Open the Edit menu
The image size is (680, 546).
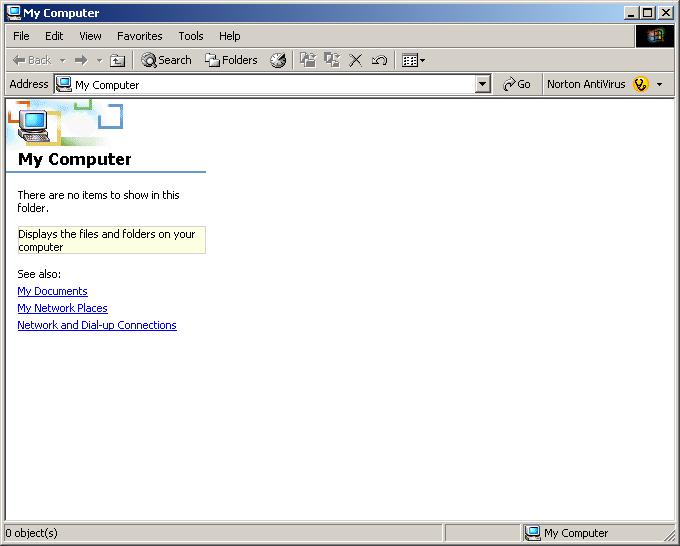[x=54, y=36]
